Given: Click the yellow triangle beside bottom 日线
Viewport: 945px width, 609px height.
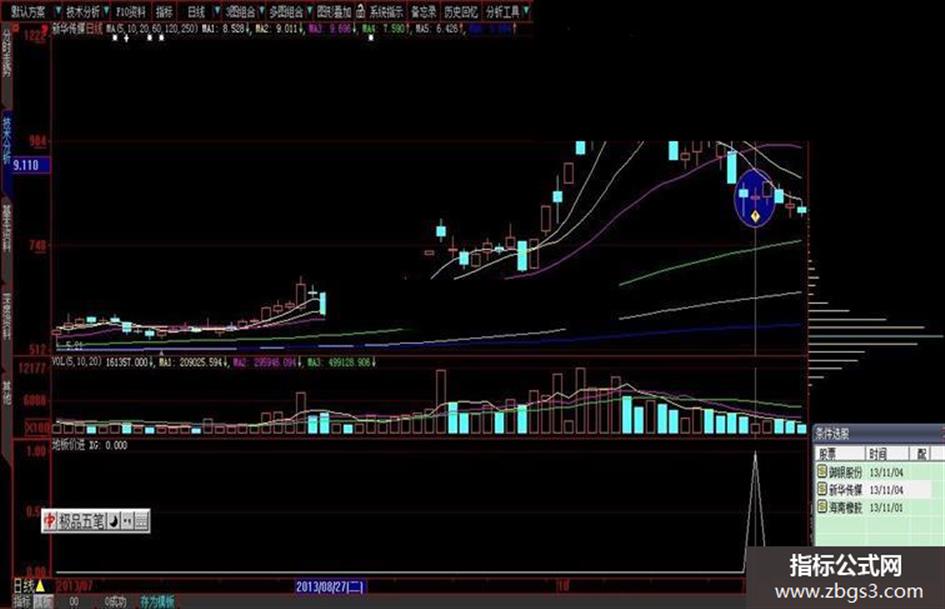Looking at the screenshot, I should pos(40,585).
